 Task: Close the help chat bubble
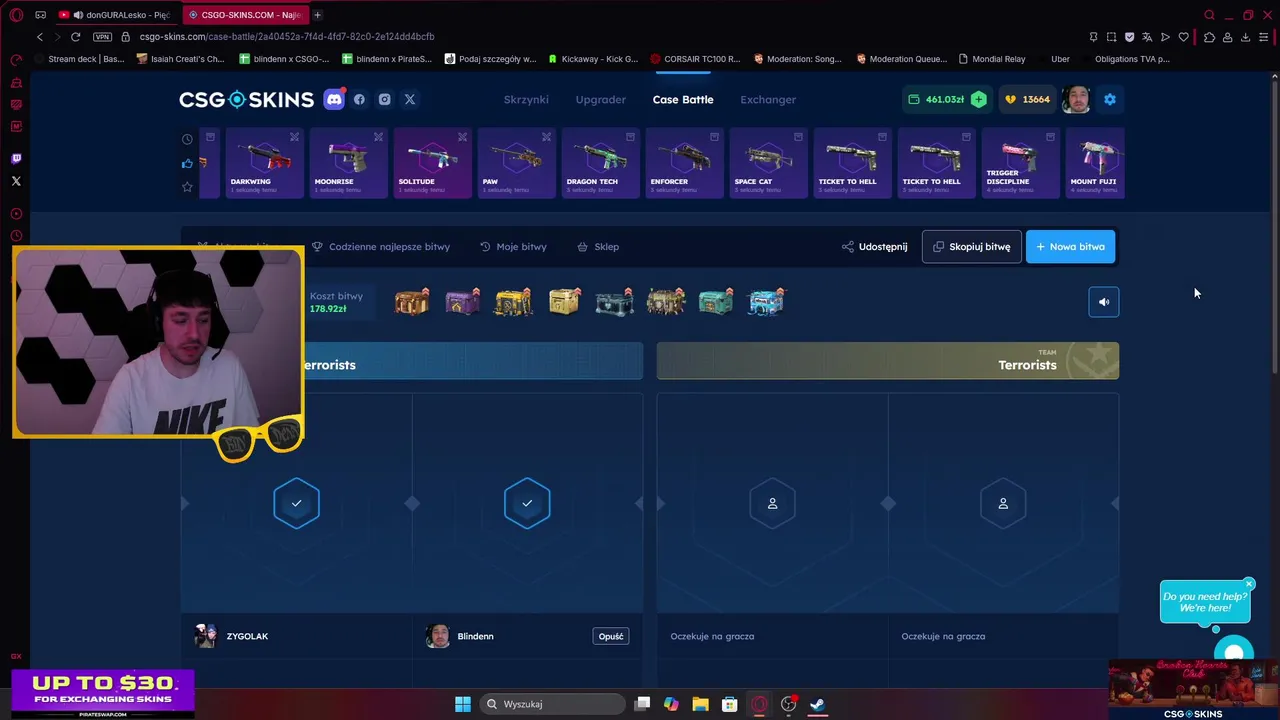click(1249, 583)
